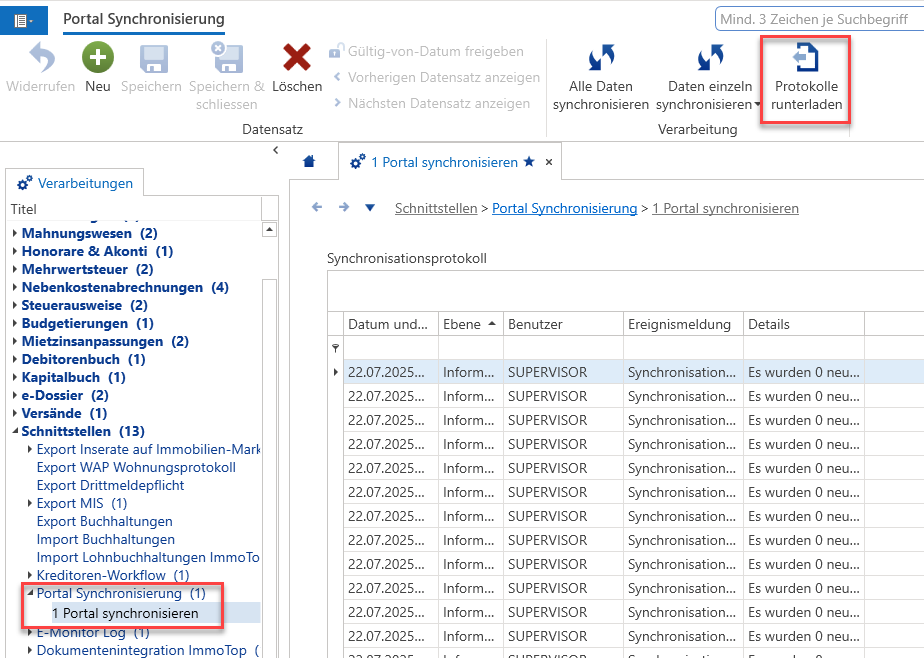Image resolution: width=924 pixels, height=658 pixels.
Task: Select tree item 1 Portal synchronisieren
Action: pyautogui.click(x=125, y=613)
